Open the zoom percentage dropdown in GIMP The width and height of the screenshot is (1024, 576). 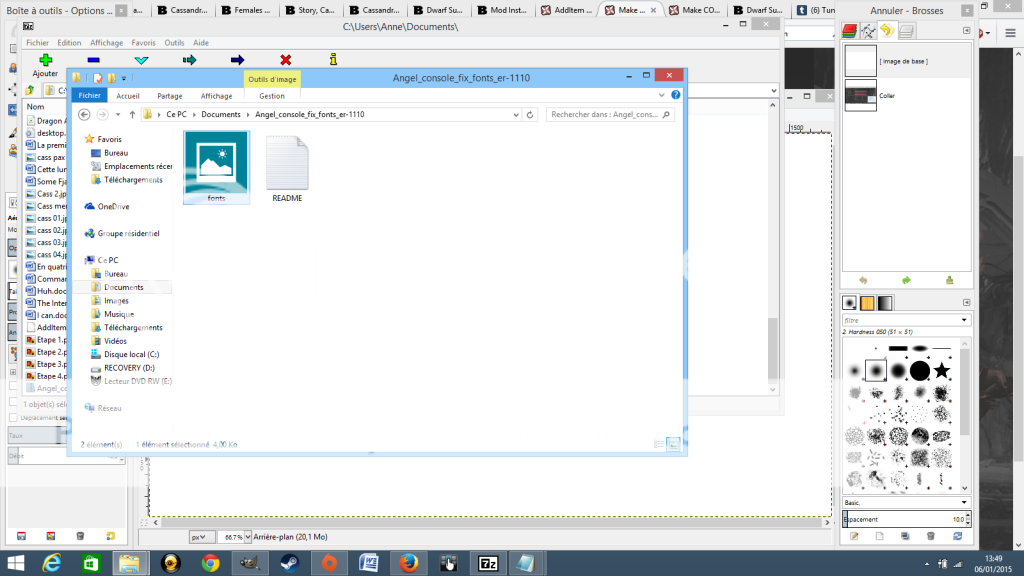[x=233, y=537]
